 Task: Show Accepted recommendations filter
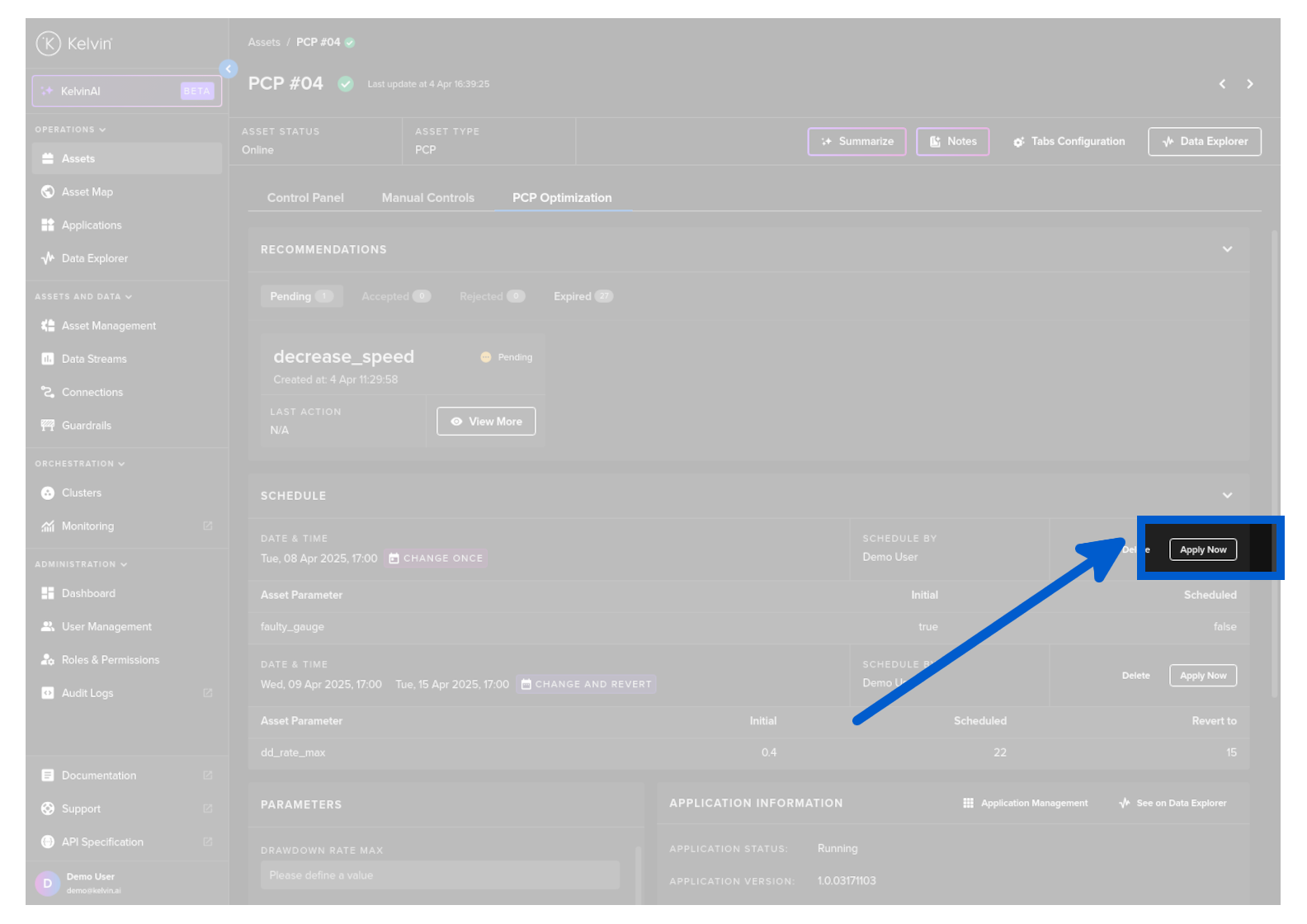pos(395,297)
